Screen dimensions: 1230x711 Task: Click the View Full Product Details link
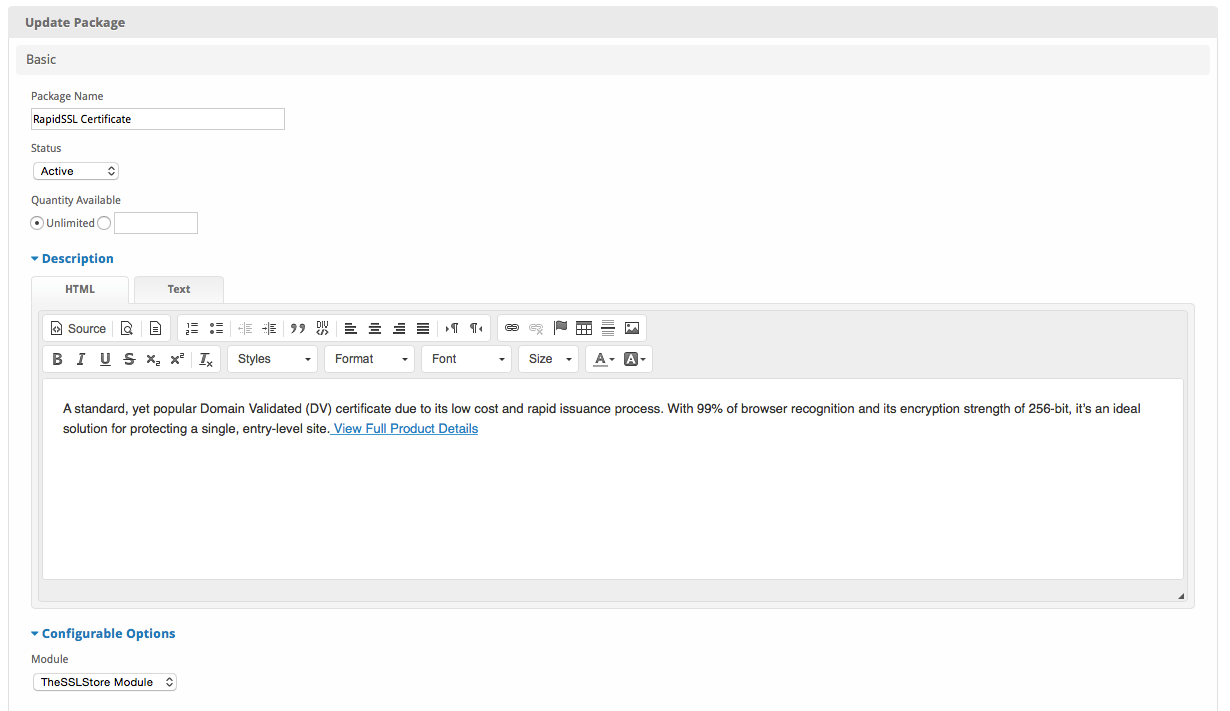405,429
